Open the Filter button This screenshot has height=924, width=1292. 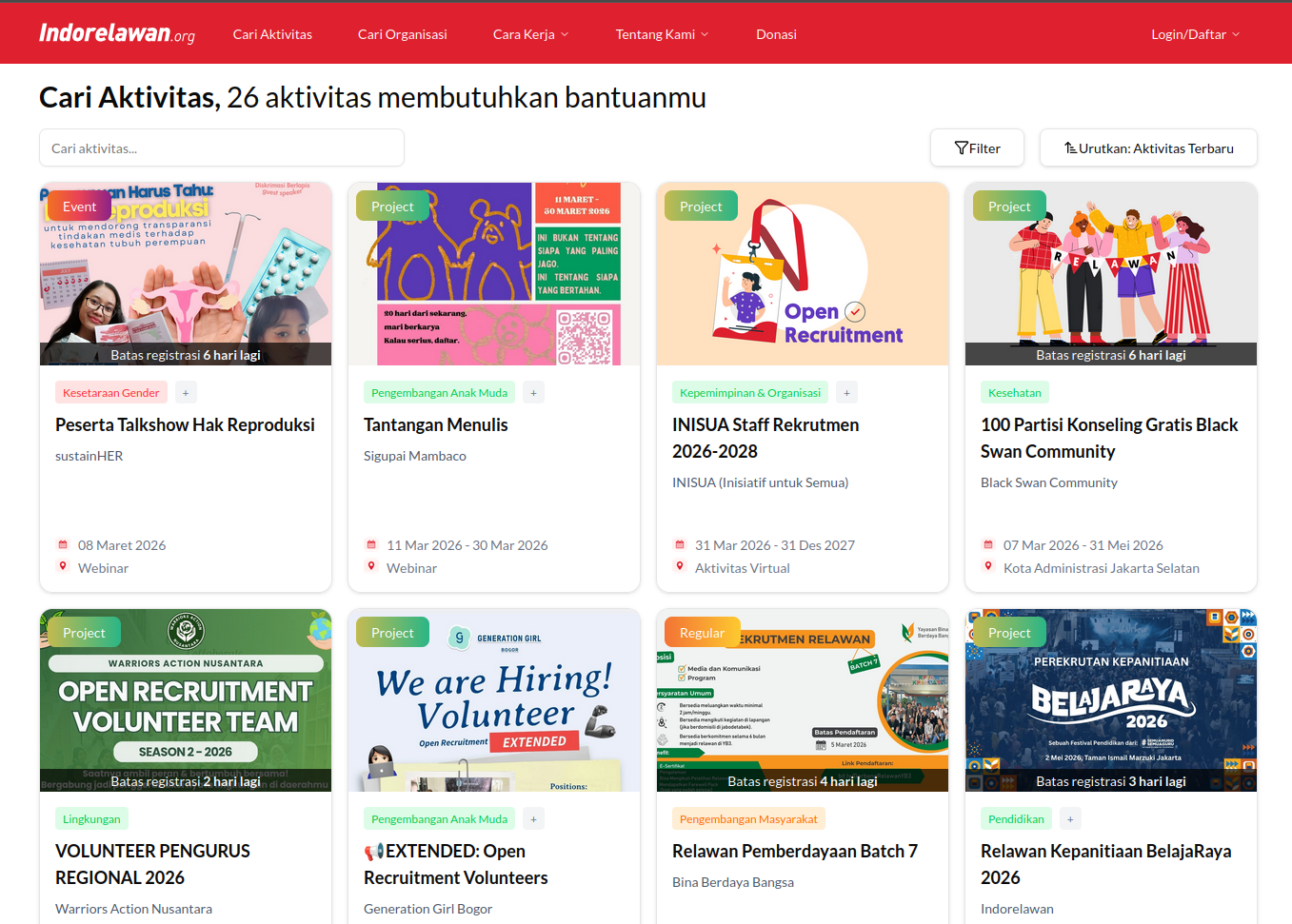(977, 148)
